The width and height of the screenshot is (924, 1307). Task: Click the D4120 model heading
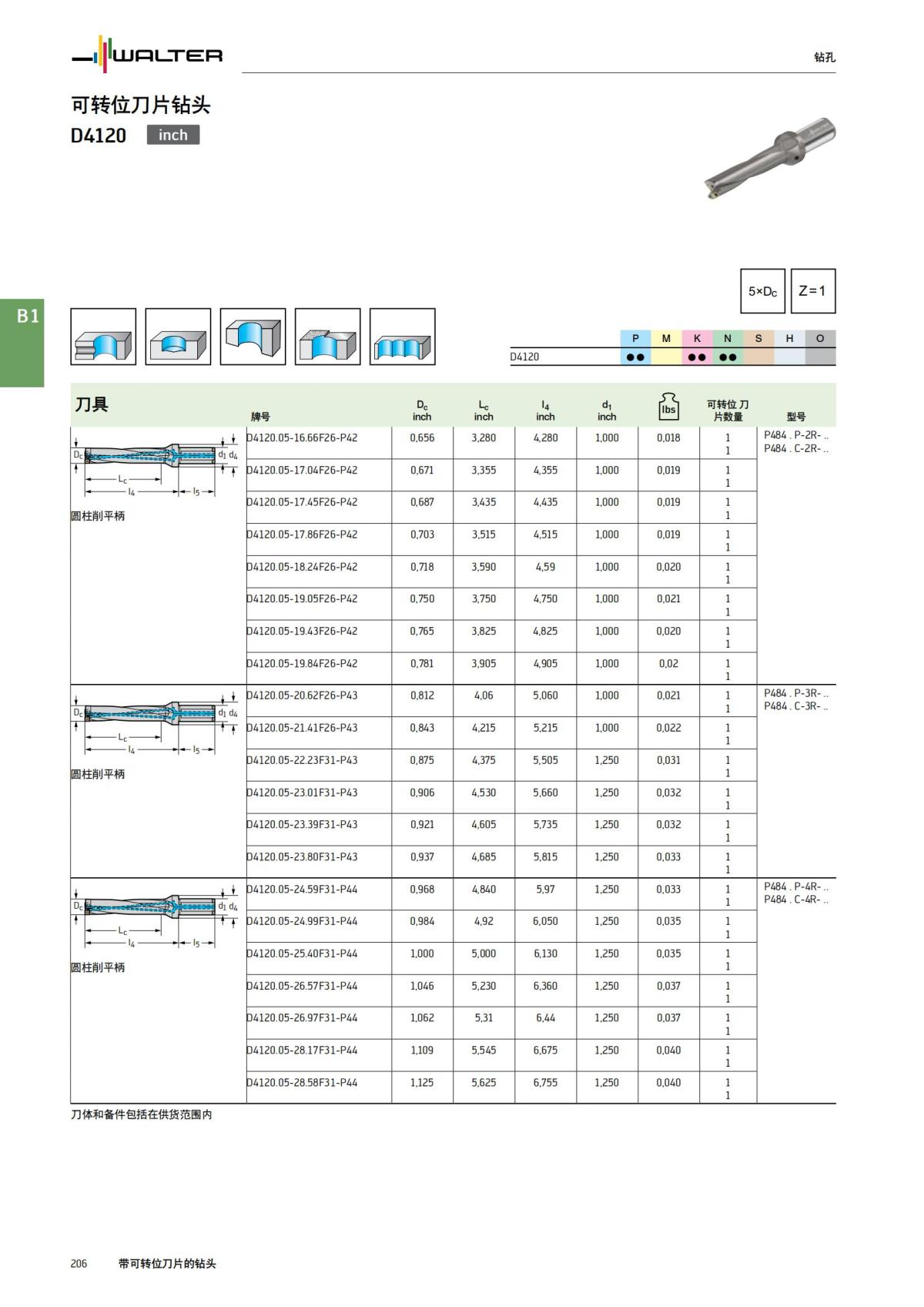click(x=99, y=136)
